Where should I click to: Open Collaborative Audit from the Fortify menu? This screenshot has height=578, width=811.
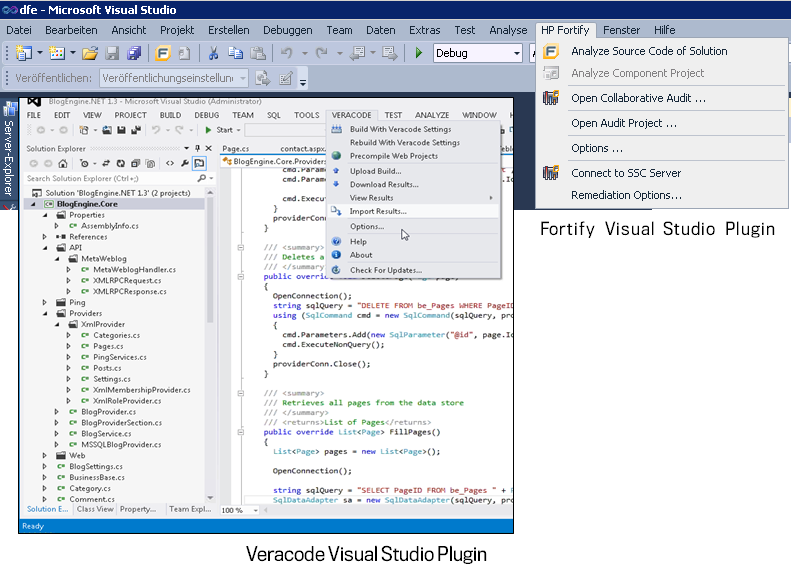[638, 98]
